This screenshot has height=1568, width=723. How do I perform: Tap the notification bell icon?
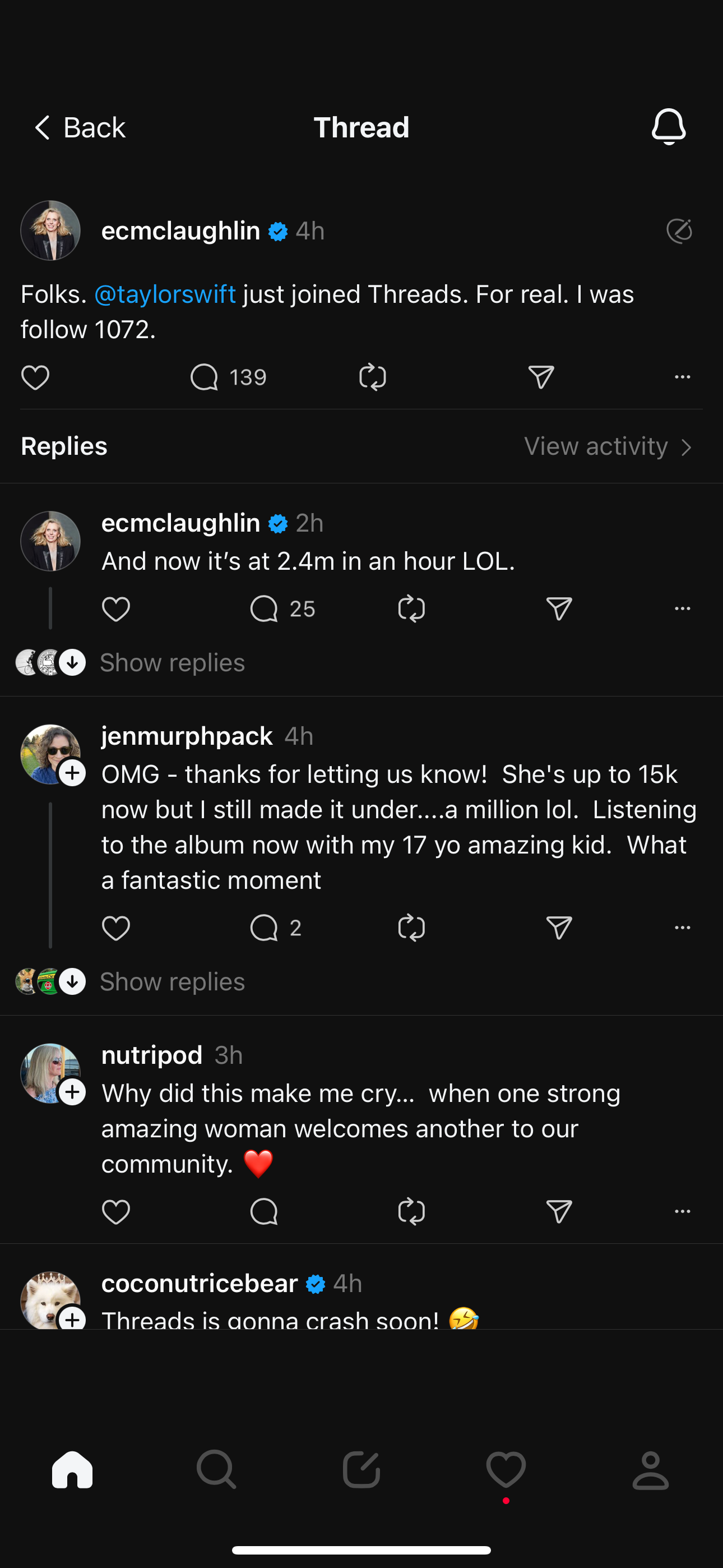pyautogui.click(x=668, y=127)
